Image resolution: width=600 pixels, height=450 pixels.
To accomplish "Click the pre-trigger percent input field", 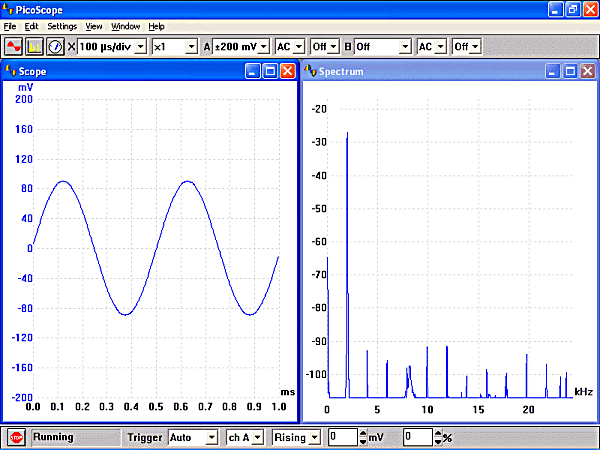I will [x=417, y=437].
